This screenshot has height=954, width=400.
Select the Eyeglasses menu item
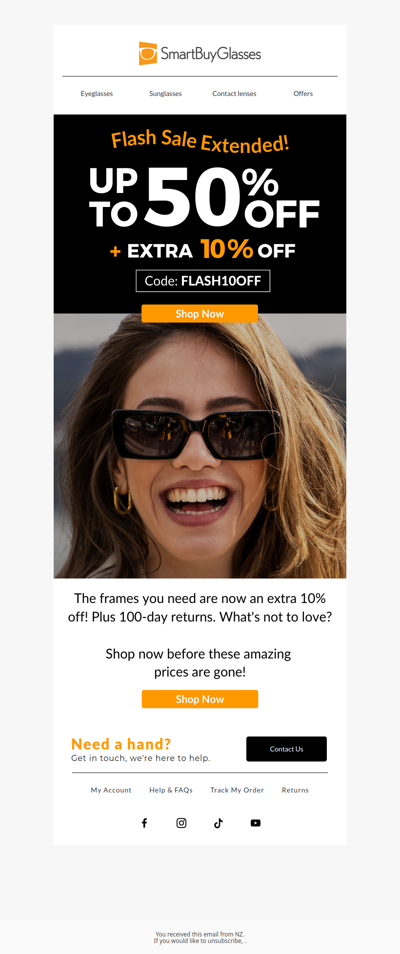point(97,94)
